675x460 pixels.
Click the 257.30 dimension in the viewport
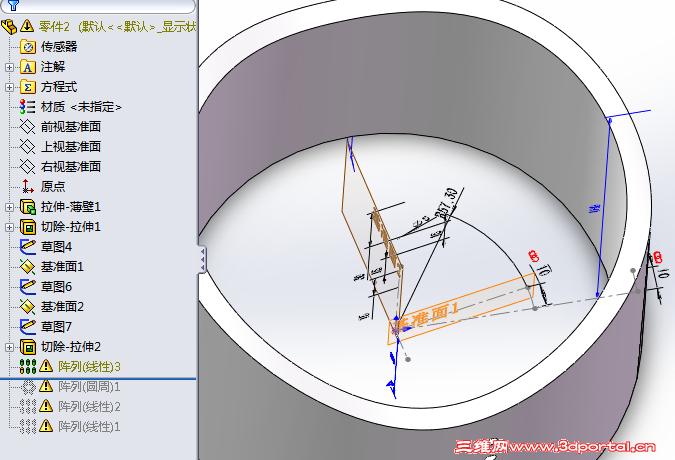point(446,202)
